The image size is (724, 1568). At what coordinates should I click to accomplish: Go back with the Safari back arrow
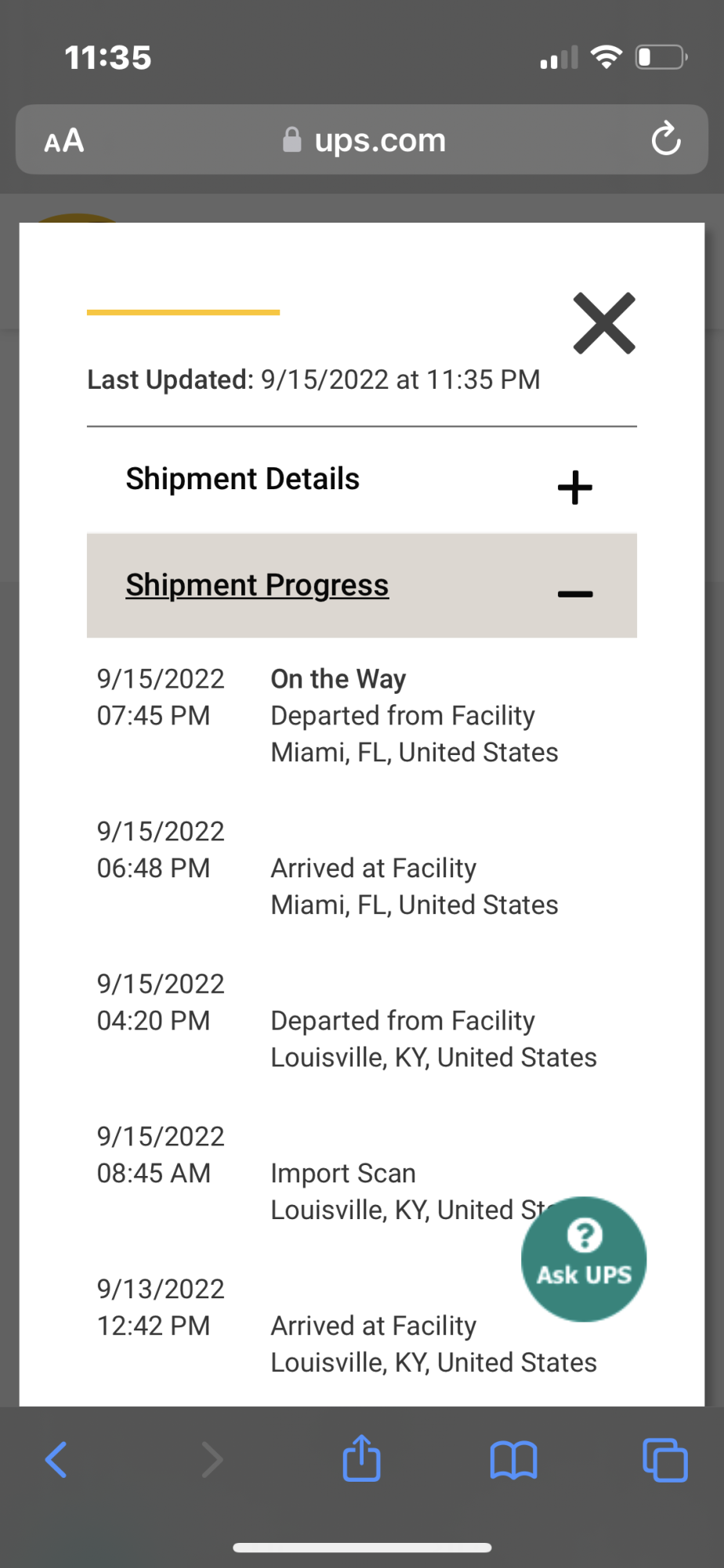(56, 1460)
